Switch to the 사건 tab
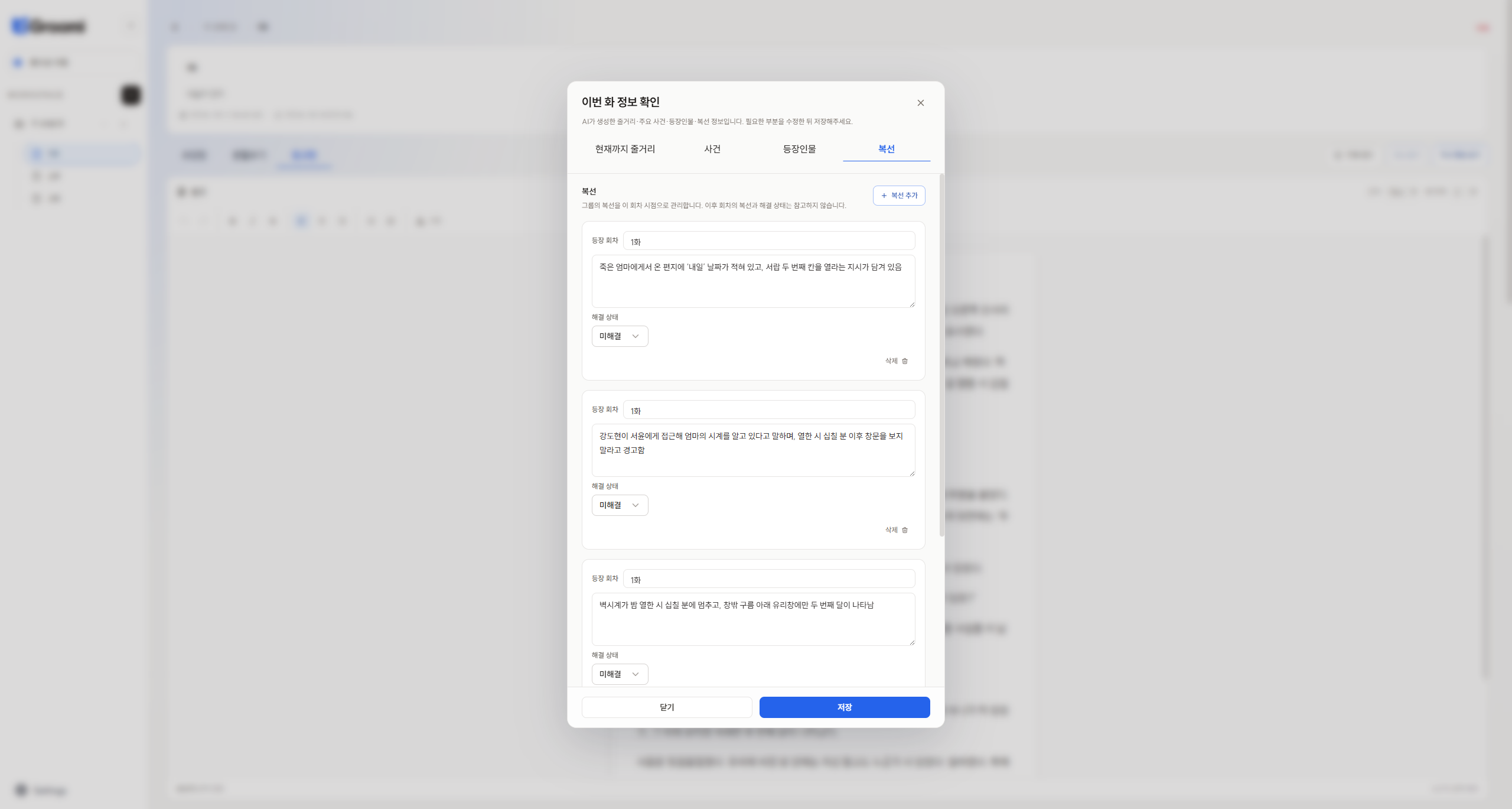The image size is (1512, 809). pyautogui.click(x=712, y=149)
